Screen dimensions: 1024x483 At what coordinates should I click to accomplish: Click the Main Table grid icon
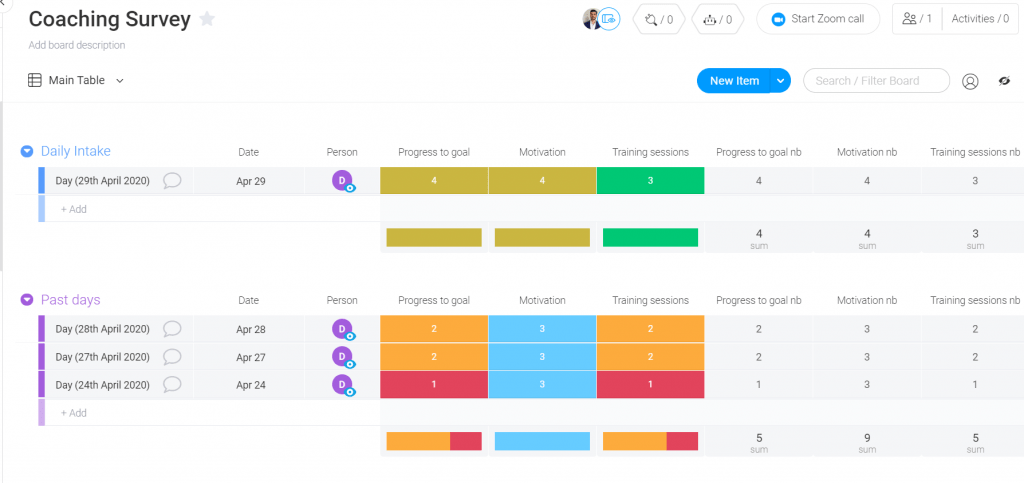35,80
